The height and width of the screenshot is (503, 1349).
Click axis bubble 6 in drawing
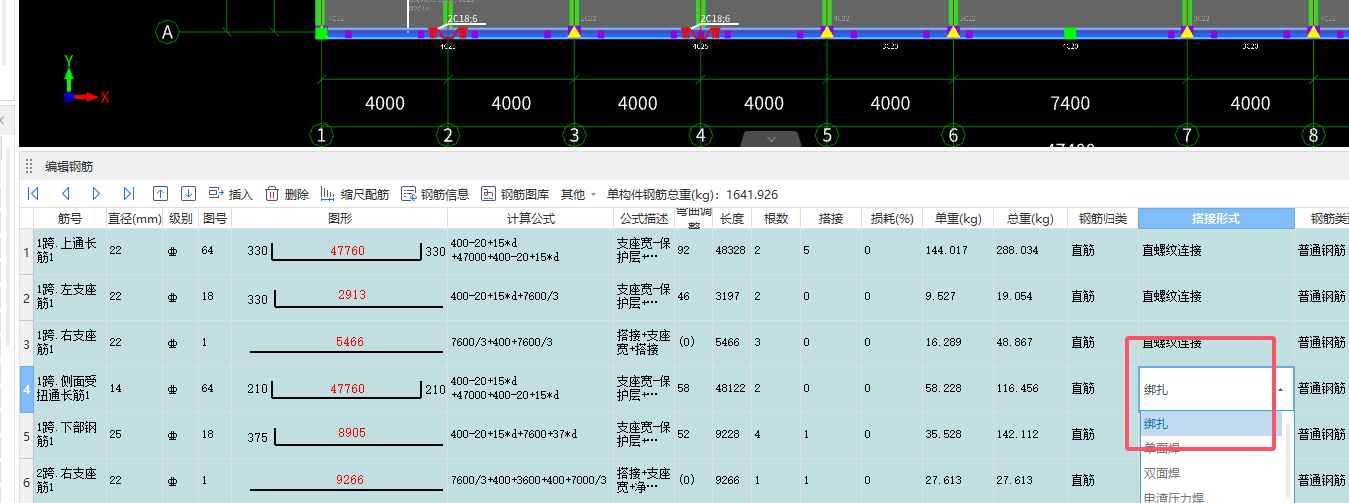[x=953, y=135]
